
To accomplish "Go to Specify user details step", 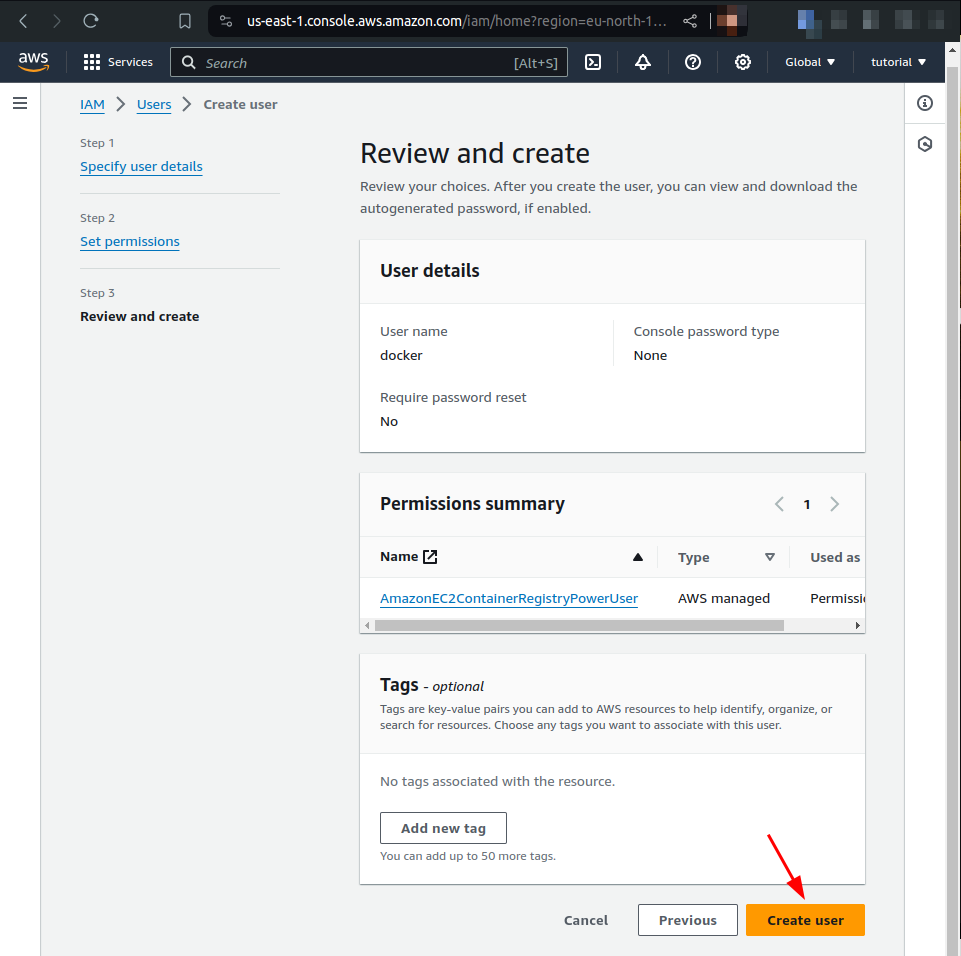I will point(142,167).
